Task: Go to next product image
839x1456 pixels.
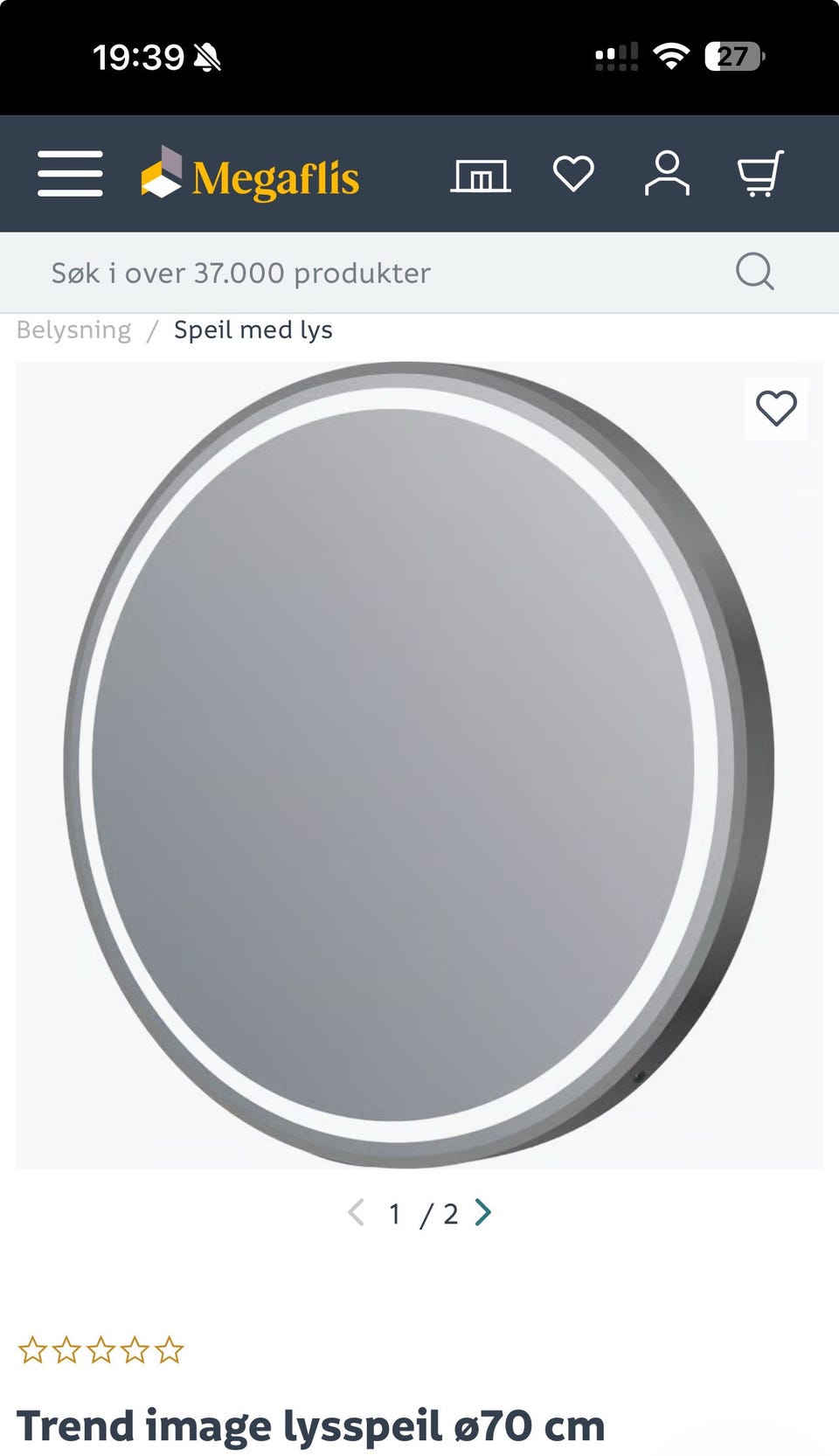Action: (483, 1212)
